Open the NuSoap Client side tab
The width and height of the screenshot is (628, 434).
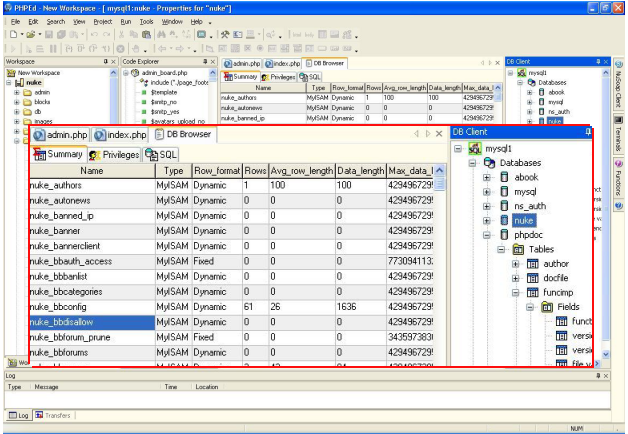tap(619, 84)
